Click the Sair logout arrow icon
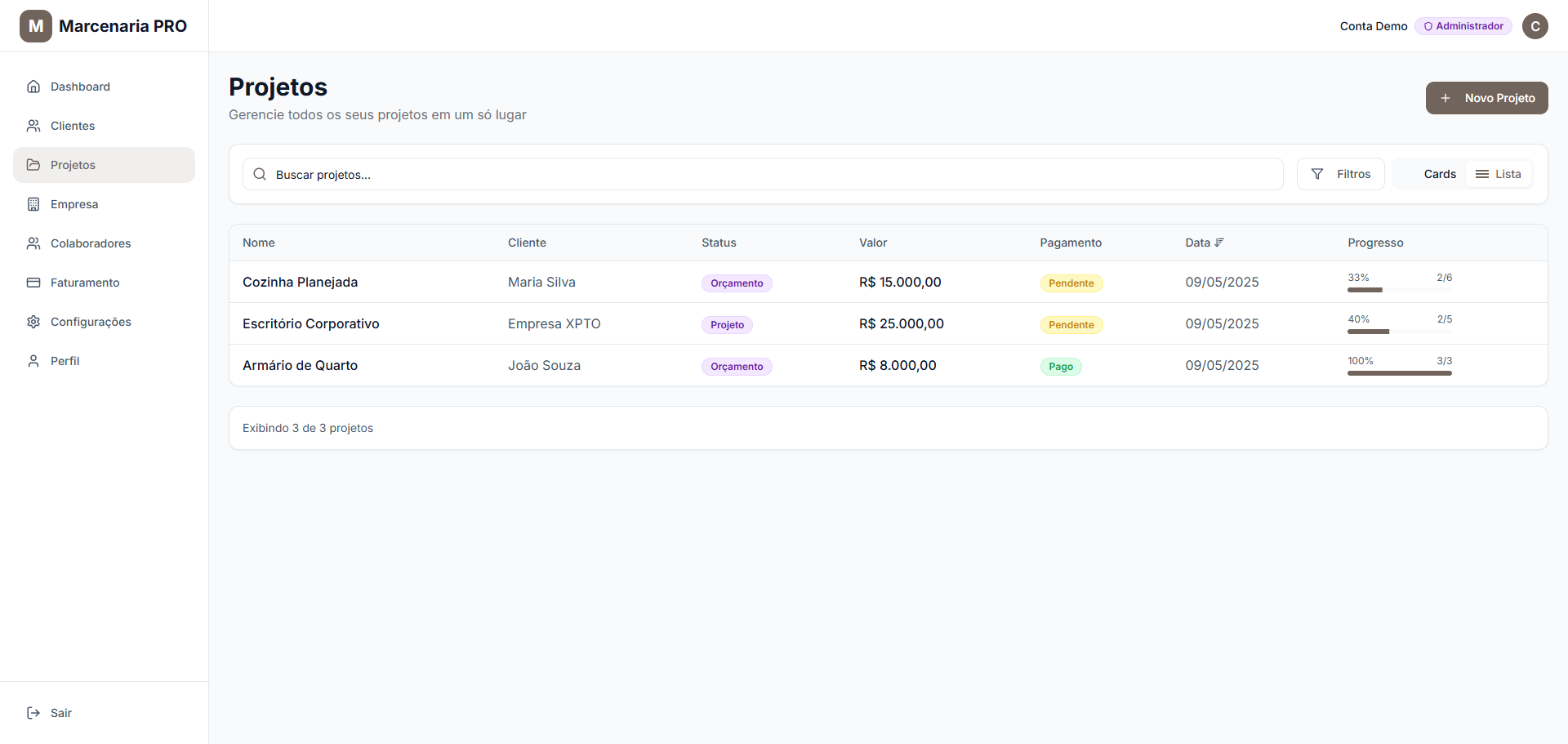1568x744 pixels. tap(33, 713)
